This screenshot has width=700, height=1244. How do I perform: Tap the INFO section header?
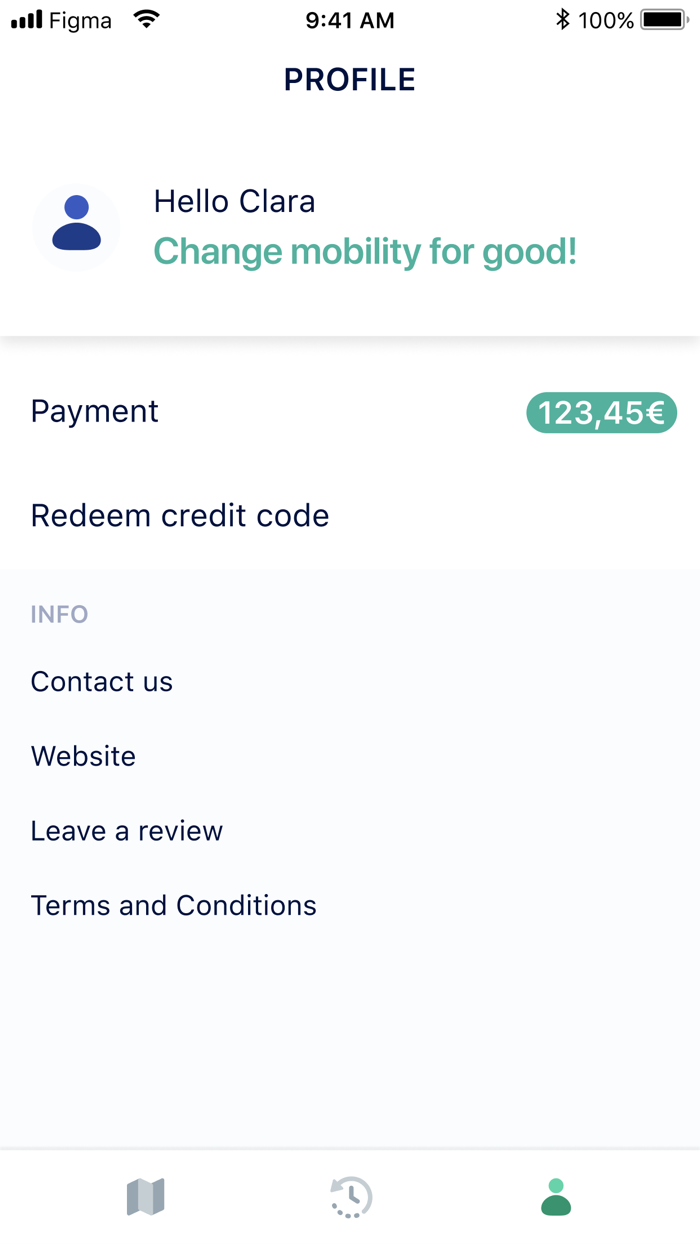click(x=59, y=614)
